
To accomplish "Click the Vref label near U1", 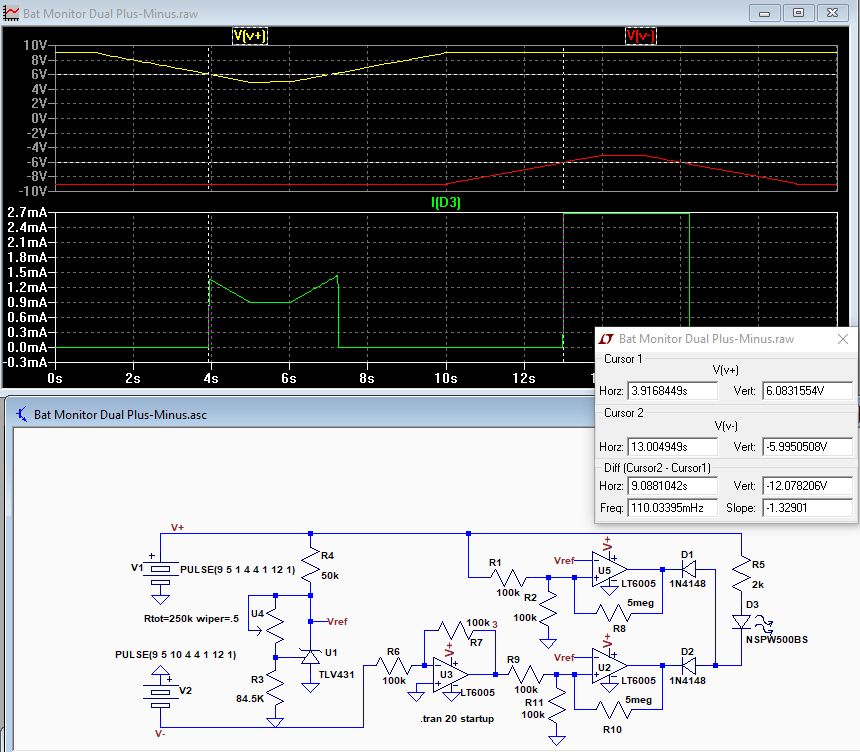I will (337, 621).
